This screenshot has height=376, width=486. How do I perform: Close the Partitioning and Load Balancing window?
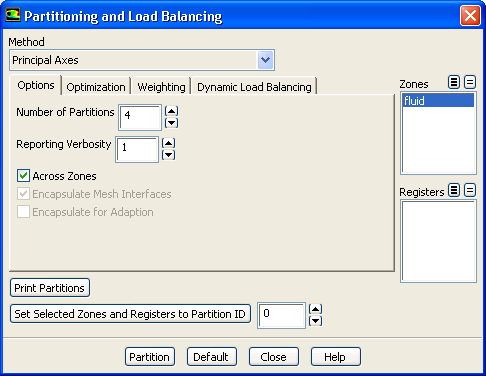[470, 15]
